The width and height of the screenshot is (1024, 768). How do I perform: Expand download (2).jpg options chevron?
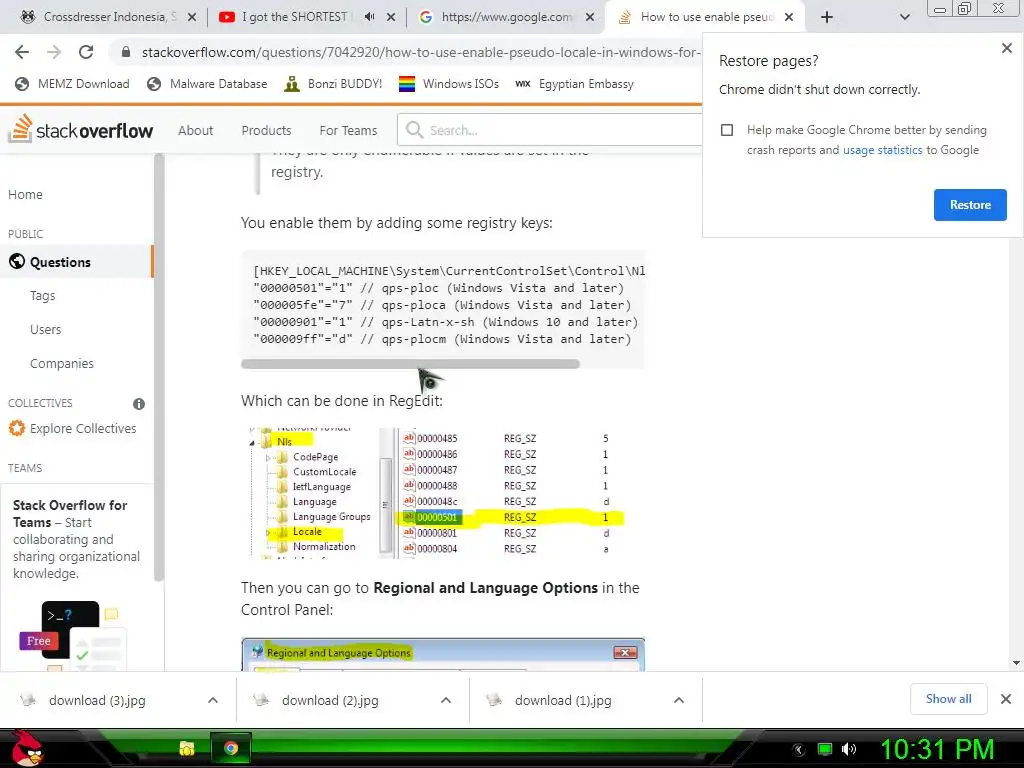(x=446, y=700)
